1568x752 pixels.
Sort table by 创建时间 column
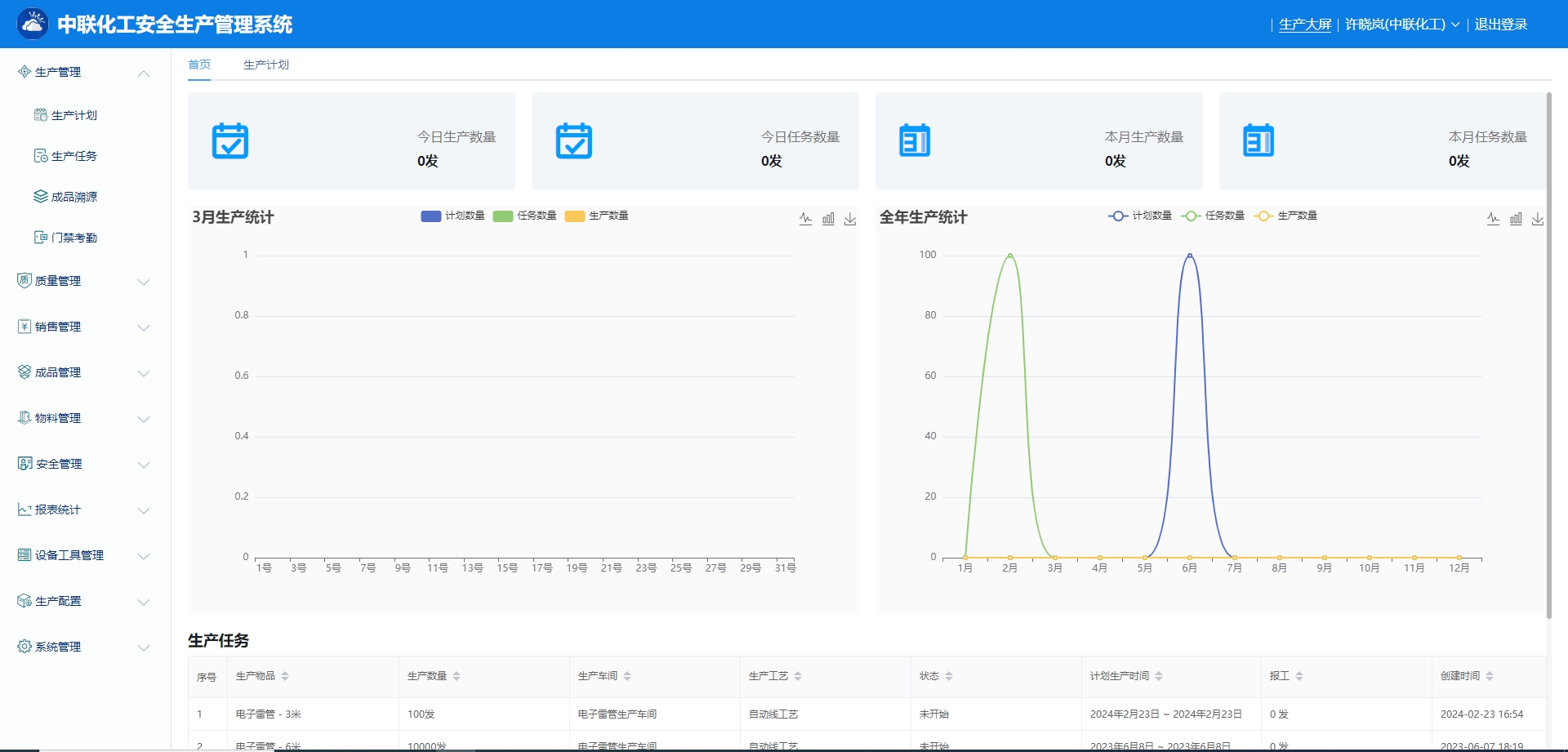tap(1490, 676)
